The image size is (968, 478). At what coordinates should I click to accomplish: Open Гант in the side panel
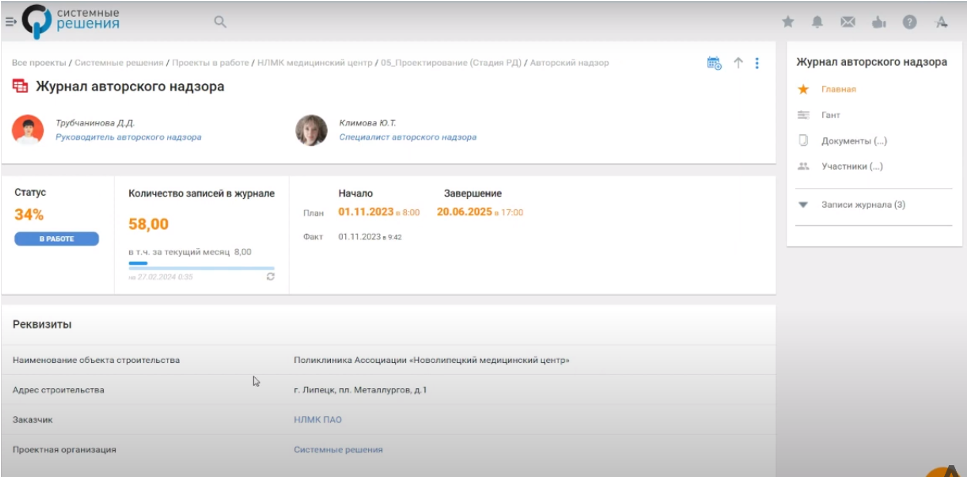pos(830,115)
